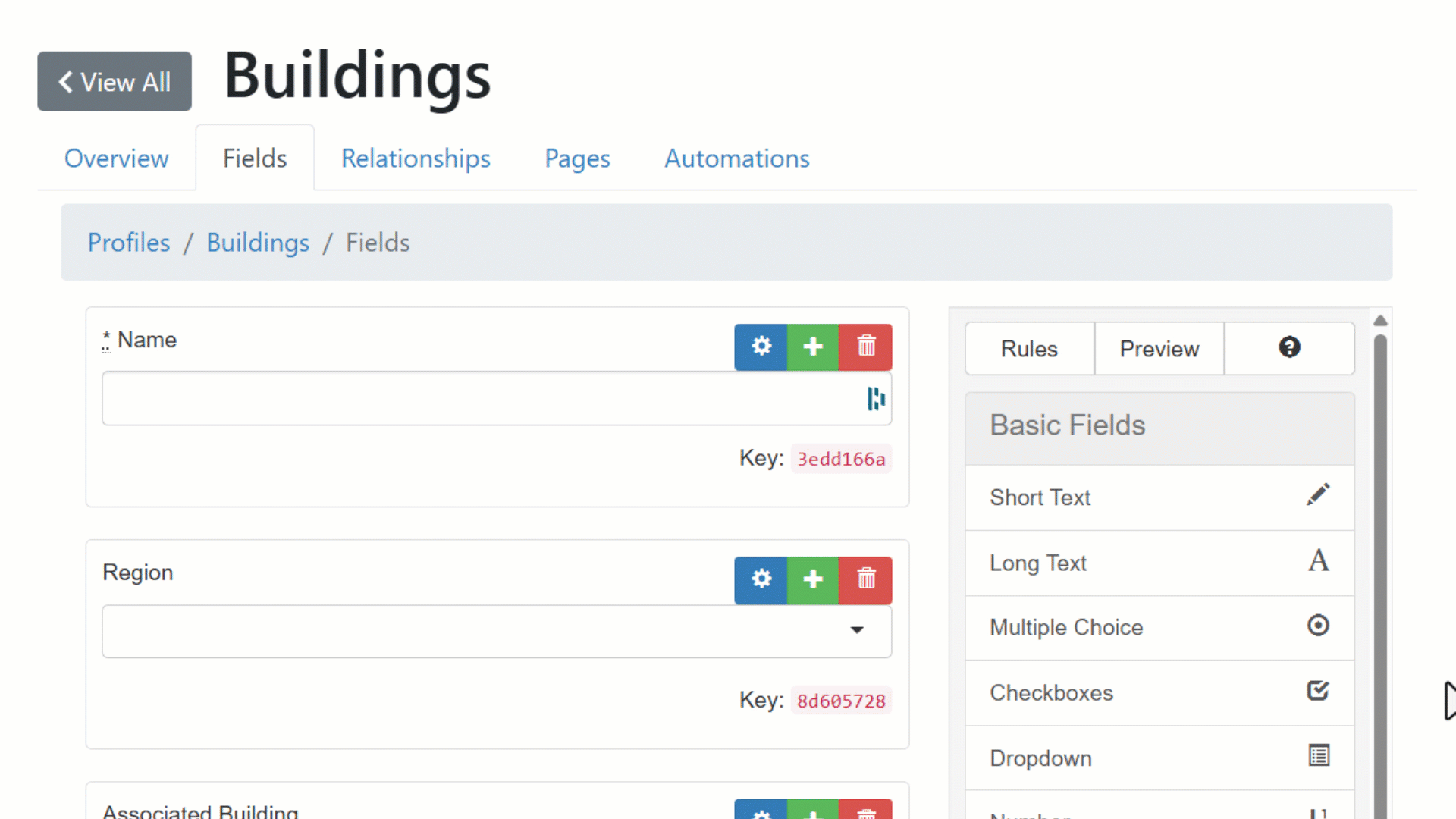The height and width of the screenshot is (819, 1456).
Task: Open settings gear for Name field
Action: 761,347
